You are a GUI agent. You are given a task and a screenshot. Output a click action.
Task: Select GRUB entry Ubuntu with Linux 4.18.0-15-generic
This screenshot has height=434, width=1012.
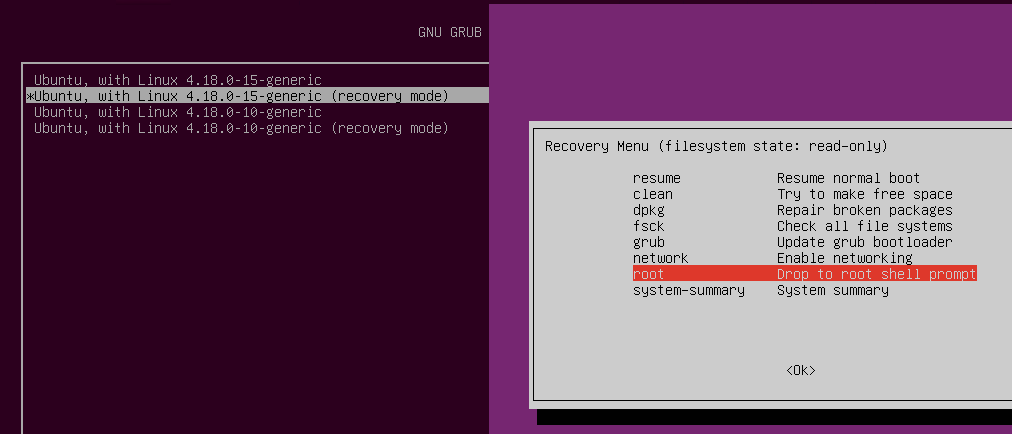pyautogui.click(x=177, y=80)
